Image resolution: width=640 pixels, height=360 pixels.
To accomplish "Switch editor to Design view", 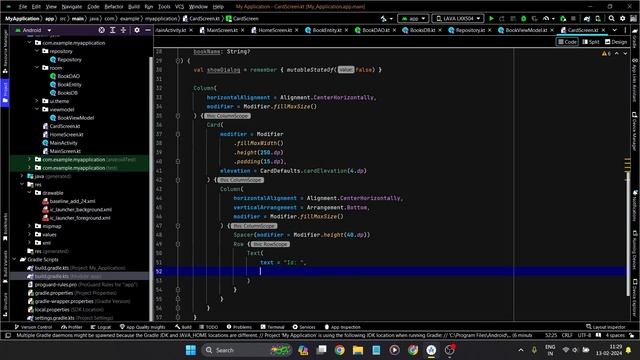I will [x=616, y=42].
